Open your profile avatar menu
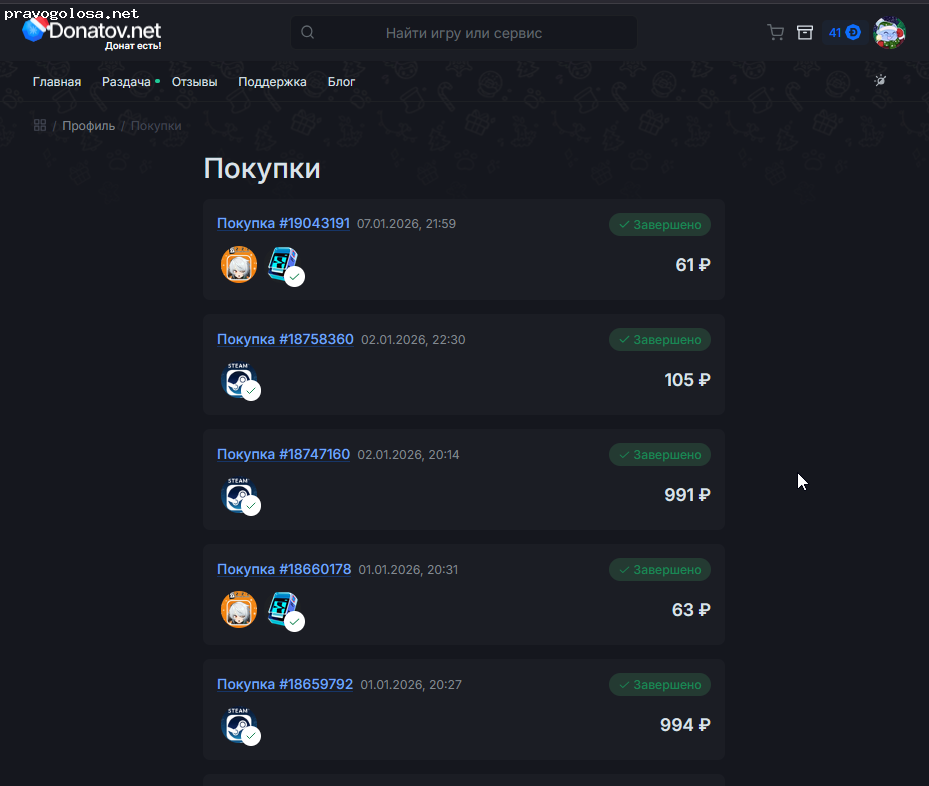The width and height of the screenshot is (929, 786). pyautogui.click(x=889, y=31)
